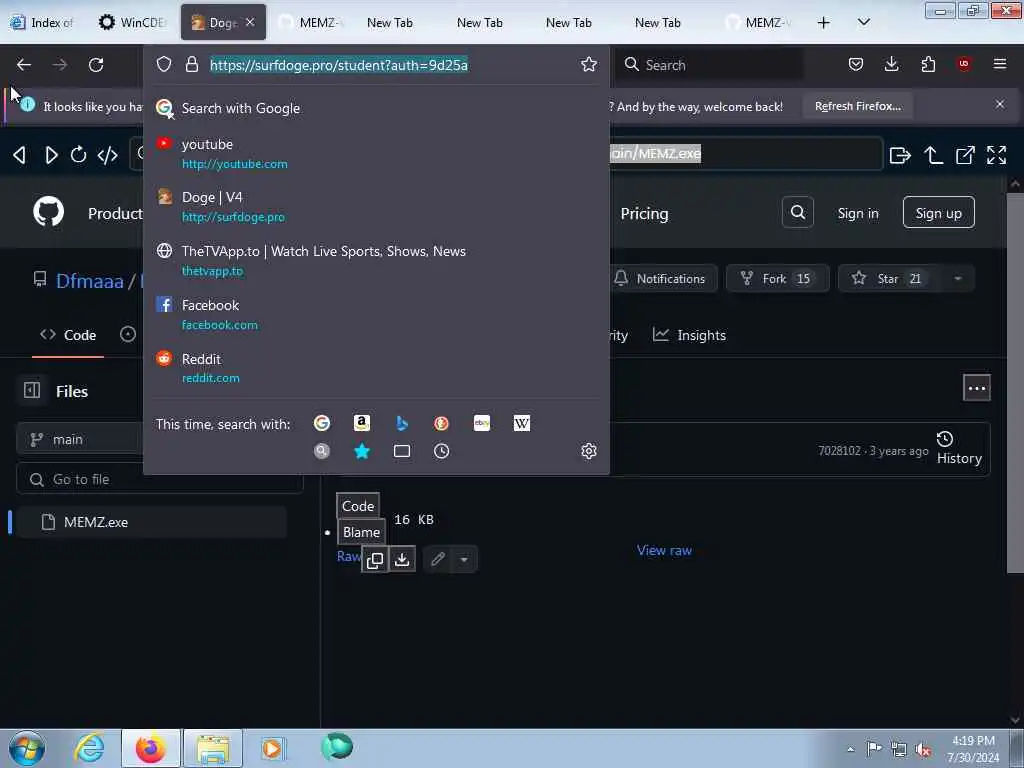Click Firefox Search input field
This screenshot has height=768, width=1024.
coord(709,65)
